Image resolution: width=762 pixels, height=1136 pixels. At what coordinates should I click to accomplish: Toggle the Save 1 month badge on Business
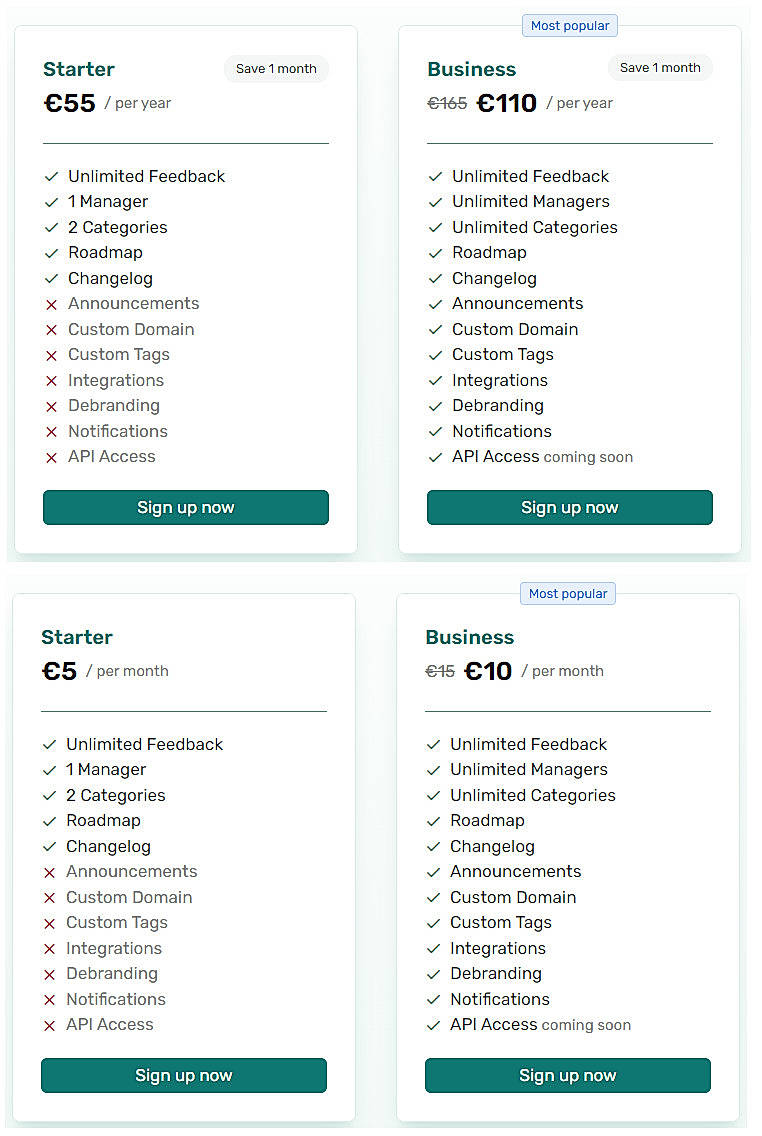click(660, 67)
